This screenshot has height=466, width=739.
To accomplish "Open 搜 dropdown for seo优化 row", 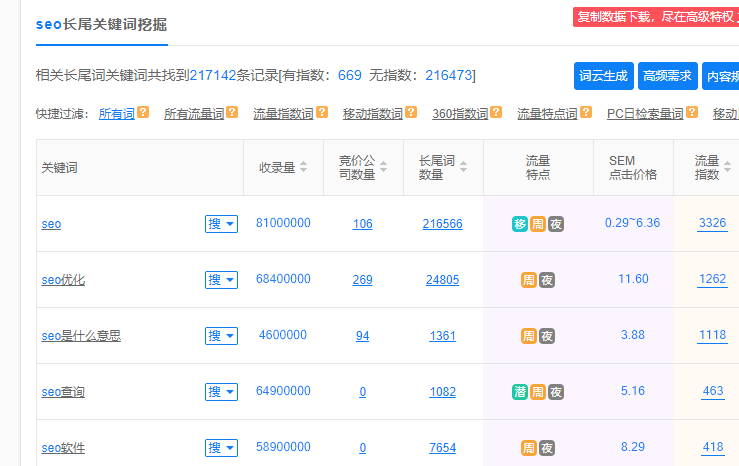I will coord(222,280).
